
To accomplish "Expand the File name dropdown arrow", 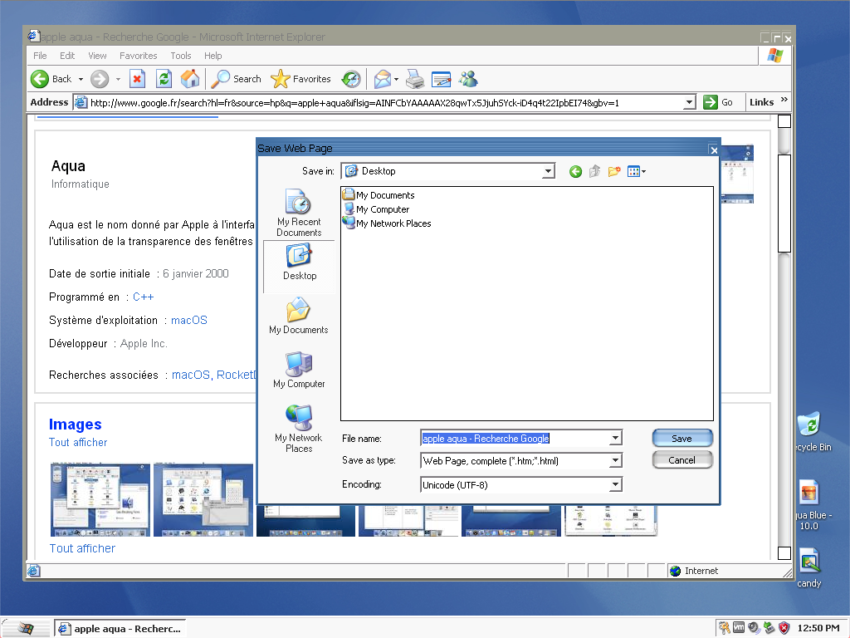I will pyautogui.click(x=615, y=438).
